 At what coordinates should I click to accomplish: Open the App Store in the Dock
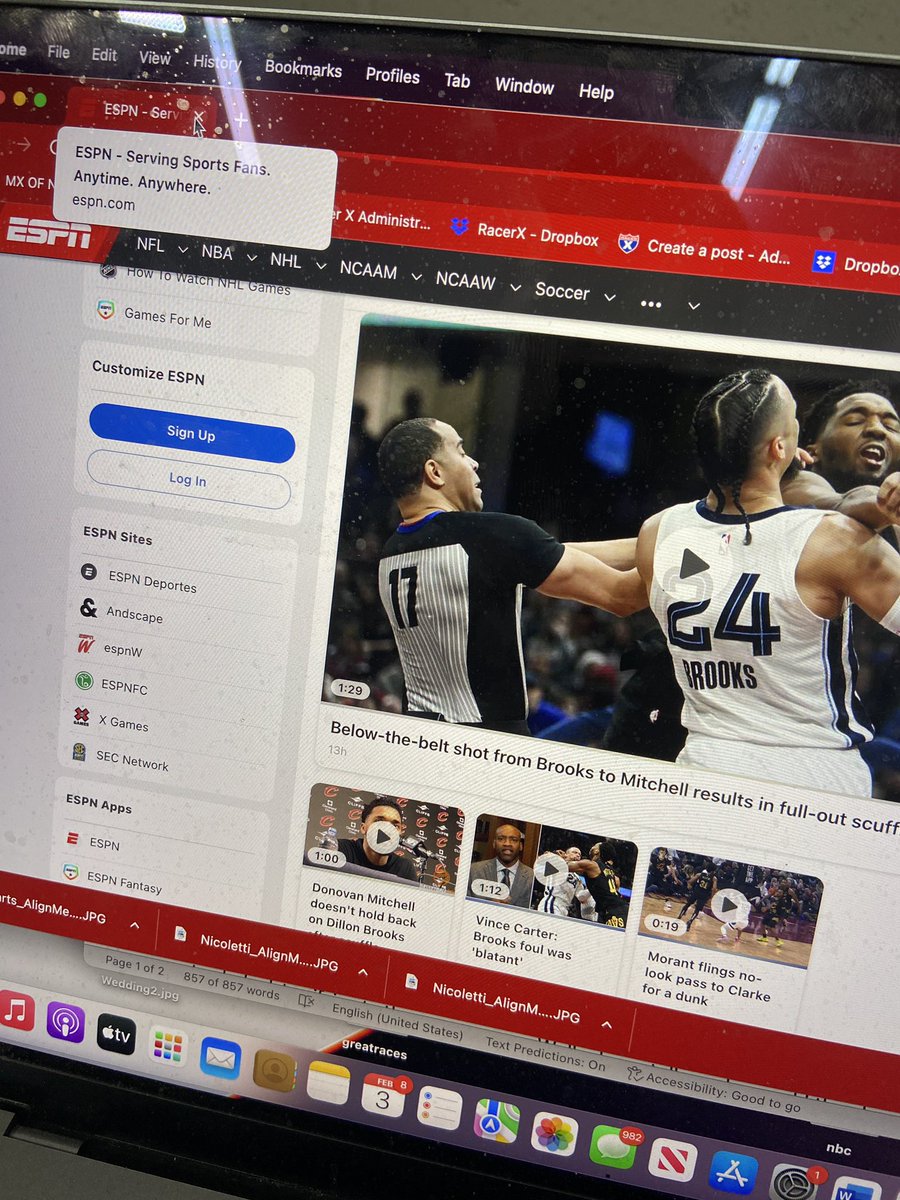[x=733, y=1172]
